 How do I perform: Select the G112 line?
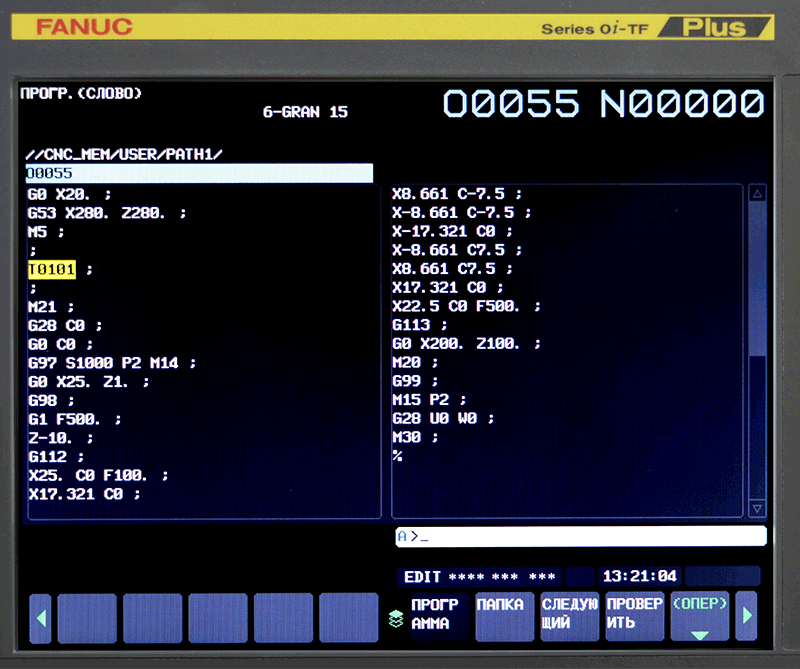coord(56,457)
